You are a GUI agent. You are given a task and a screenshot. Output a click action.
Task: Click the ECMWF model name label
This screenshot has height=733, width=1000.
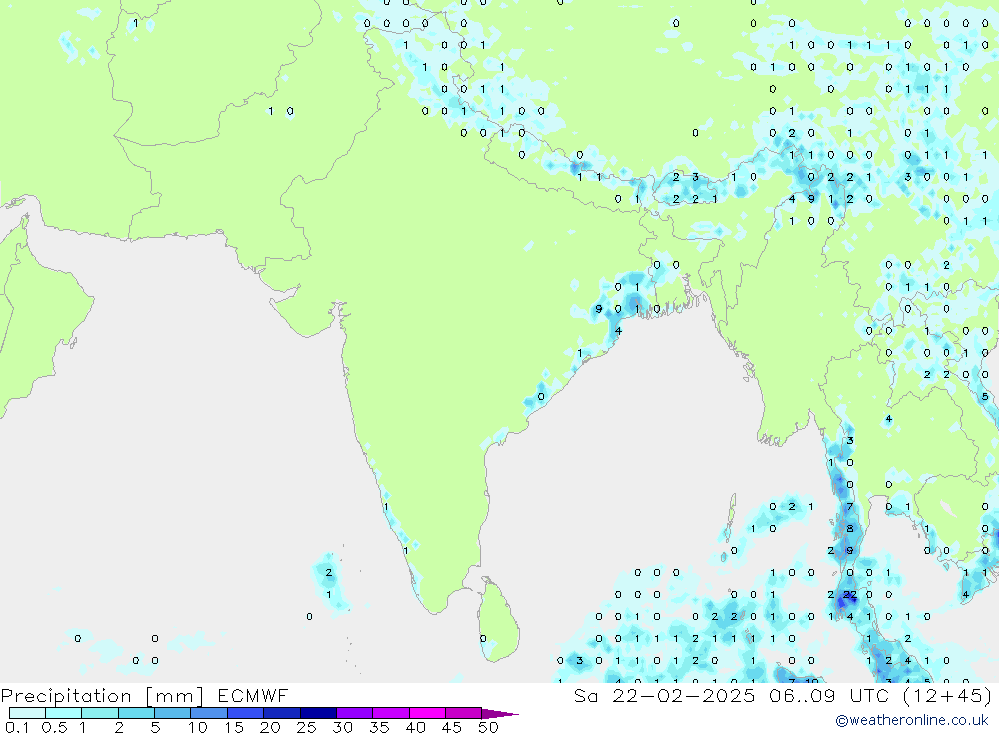(x=253, y=695)
